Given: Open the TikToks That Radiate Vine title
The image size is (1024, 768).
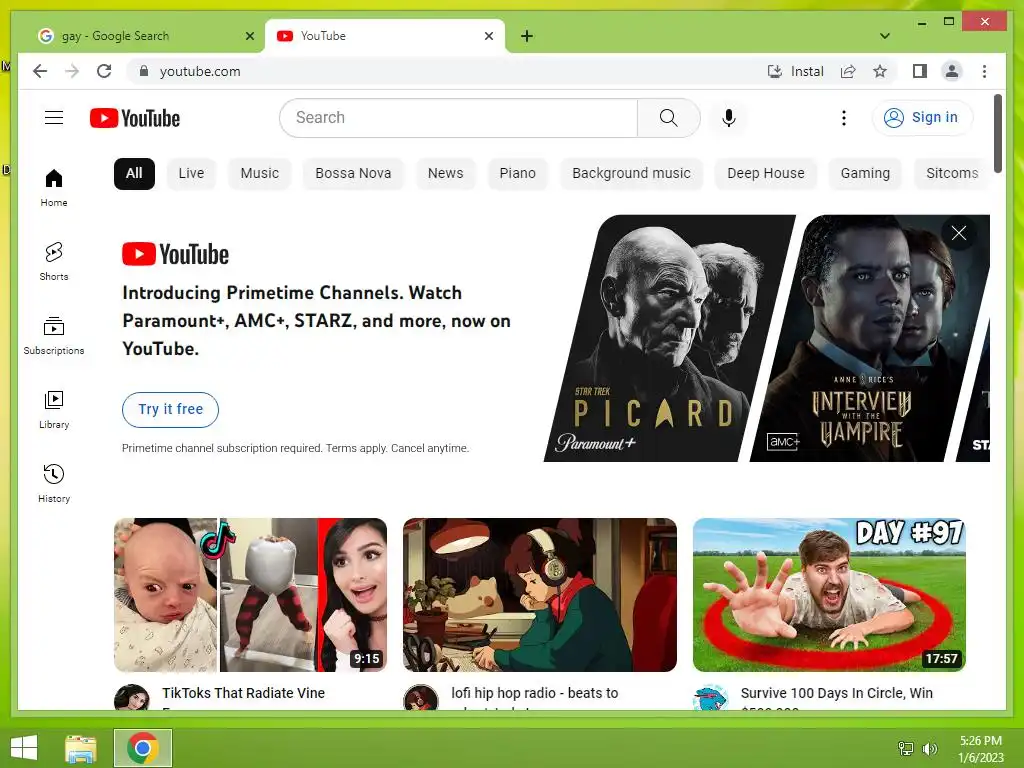Looking at the screenshot, I should pyautogui.click(x=243, y=694).
